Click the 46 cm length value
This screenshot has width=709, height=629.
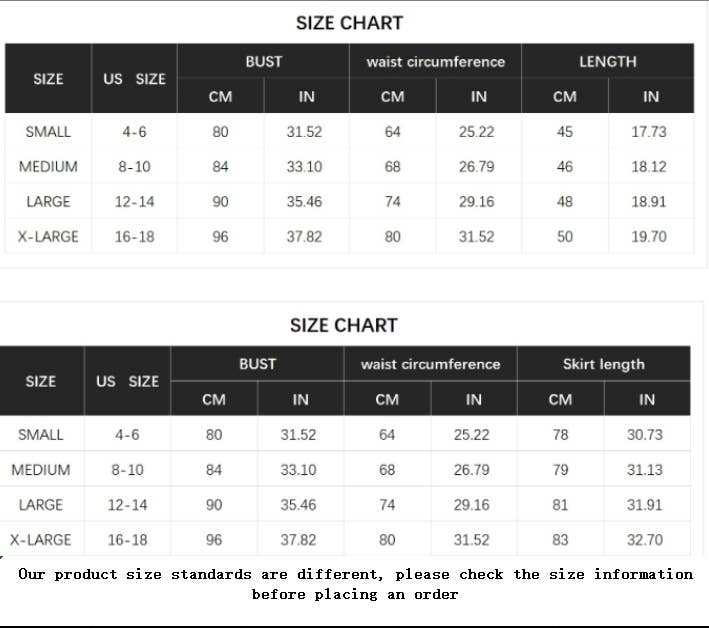tap(565, 167)
